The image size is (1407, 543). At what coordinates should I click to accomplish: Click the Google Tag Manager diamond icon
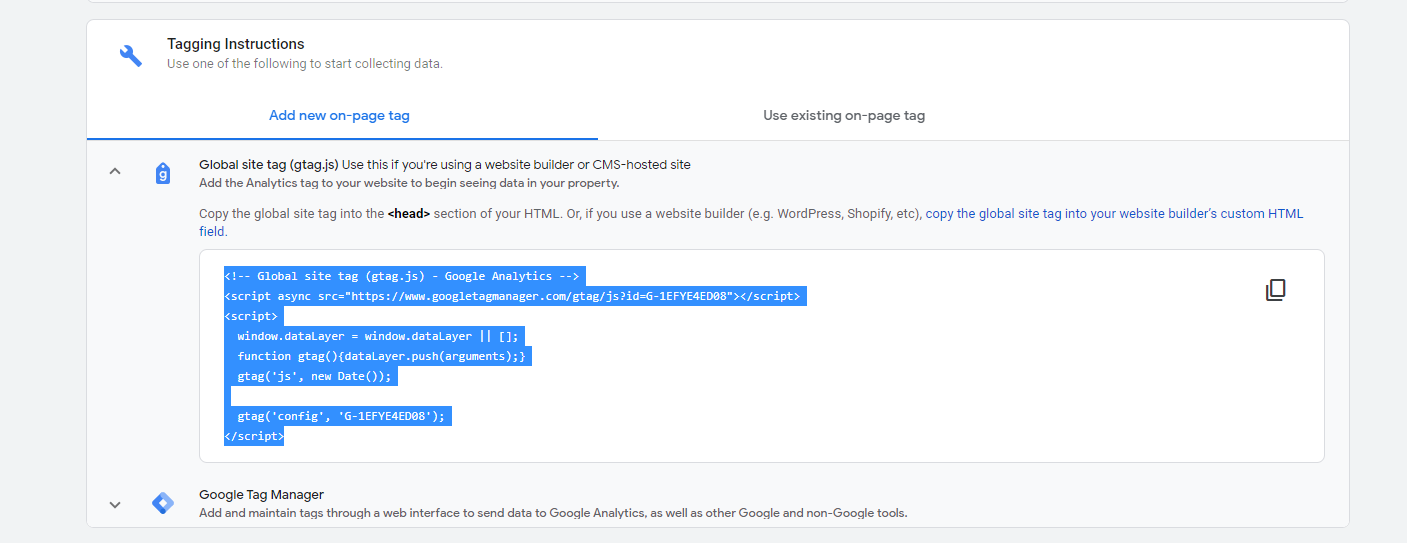pyautogui.click(x=163, y=503)
